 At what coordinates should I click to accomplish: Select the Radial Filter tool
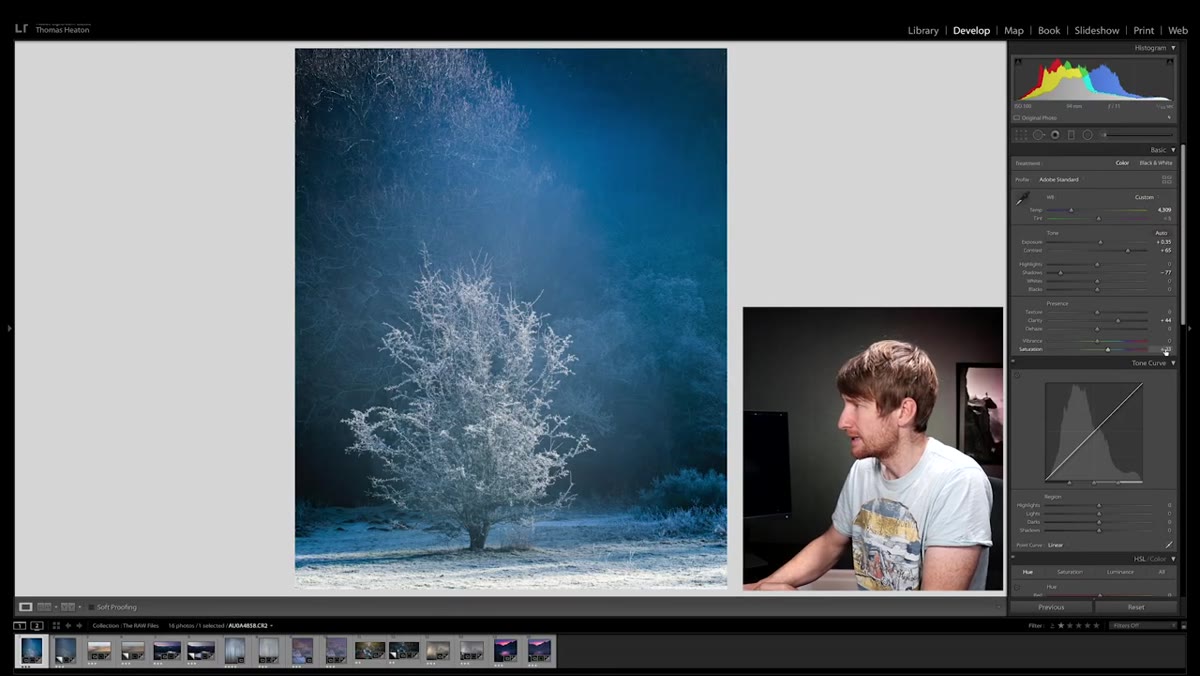pyautogui.click(x=1087, y=134)
